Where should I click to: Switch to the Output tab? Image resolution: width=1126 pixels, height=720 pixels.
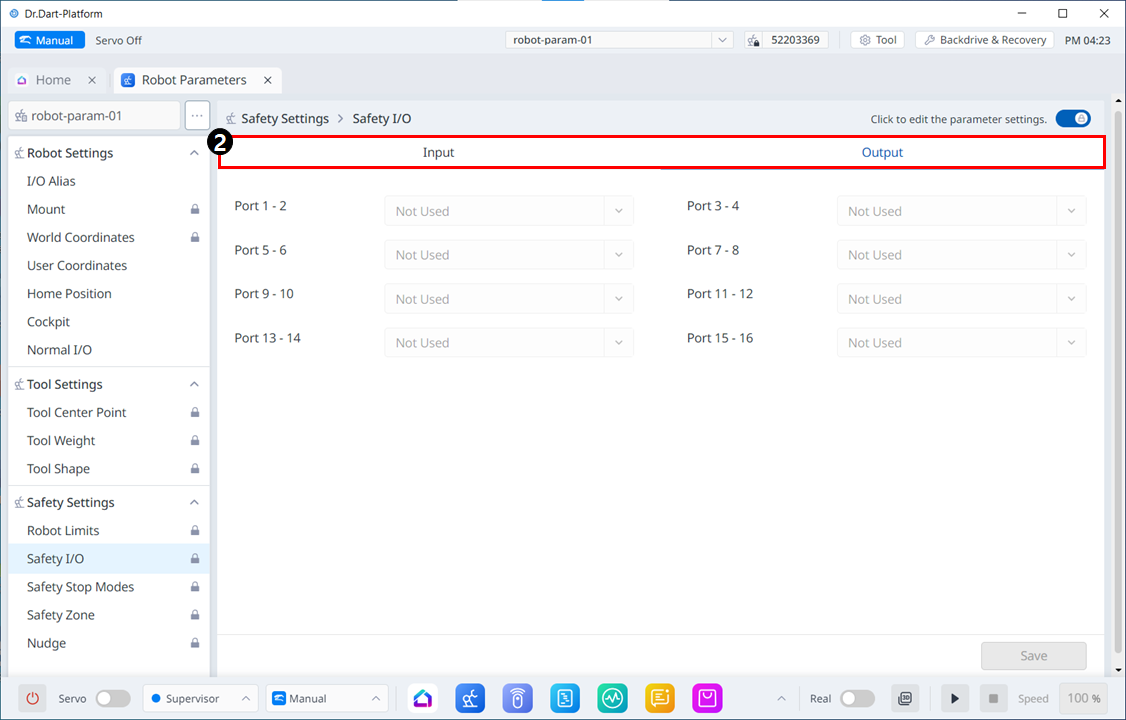point(882,153)
